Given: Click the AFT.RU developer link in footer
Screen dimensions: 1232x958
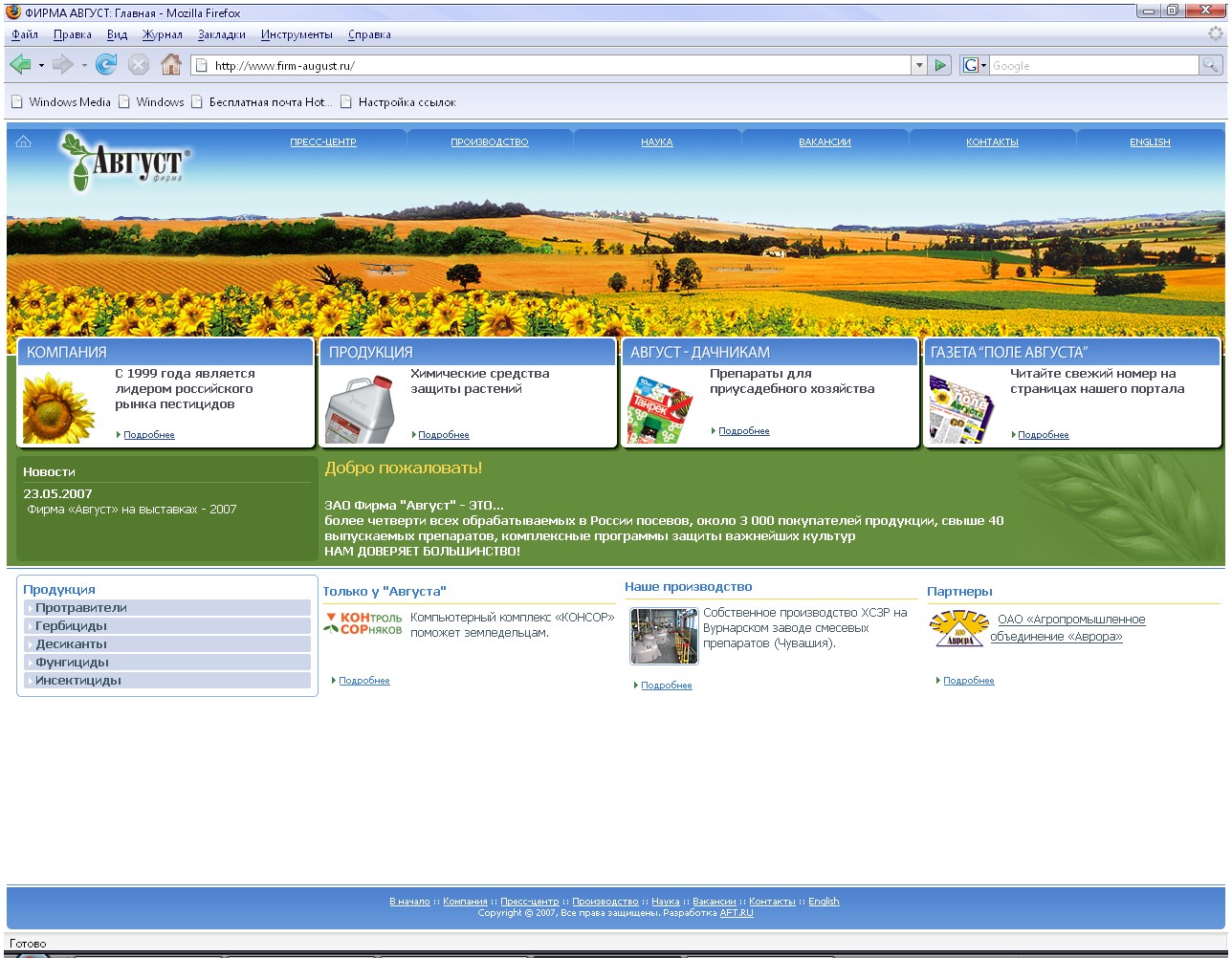Looking at the screenshot, I should (x=737, y=913).
